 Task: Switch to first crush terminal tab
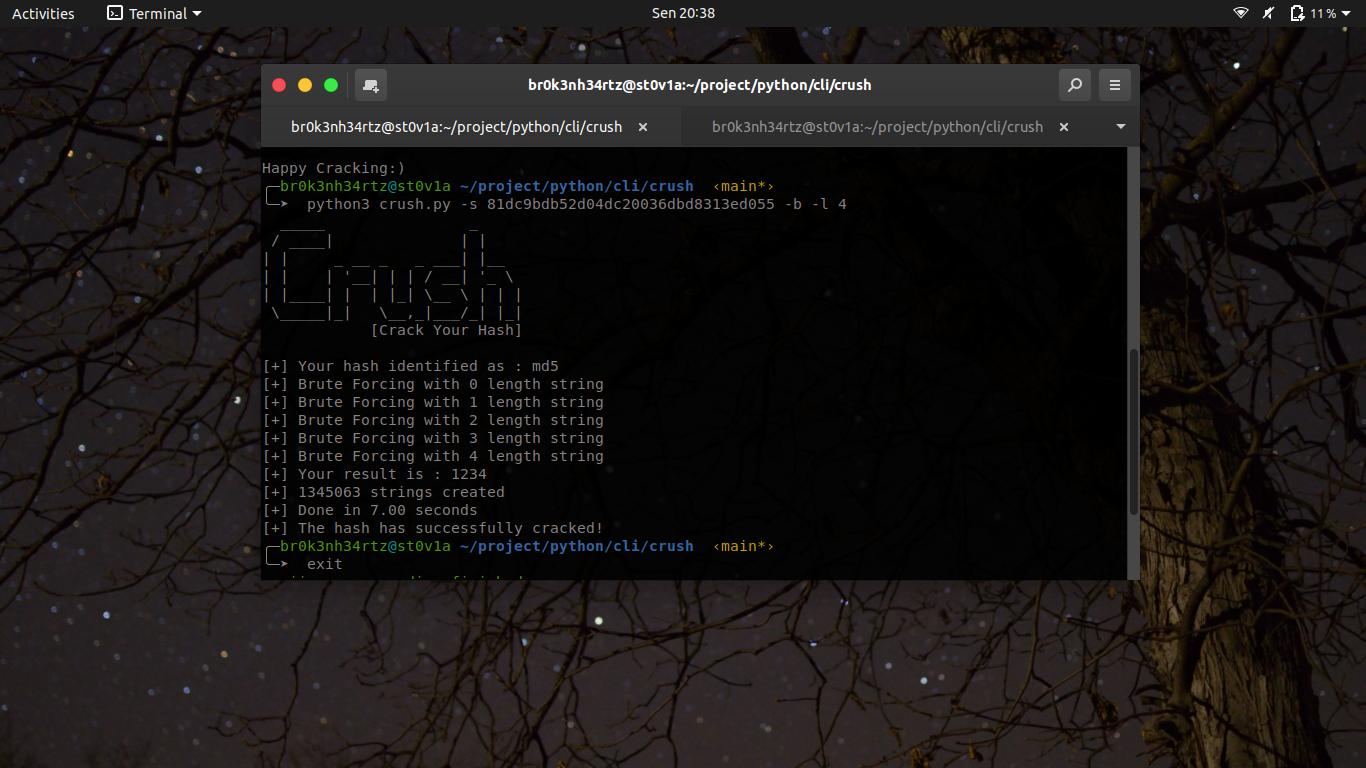point(456,127)
